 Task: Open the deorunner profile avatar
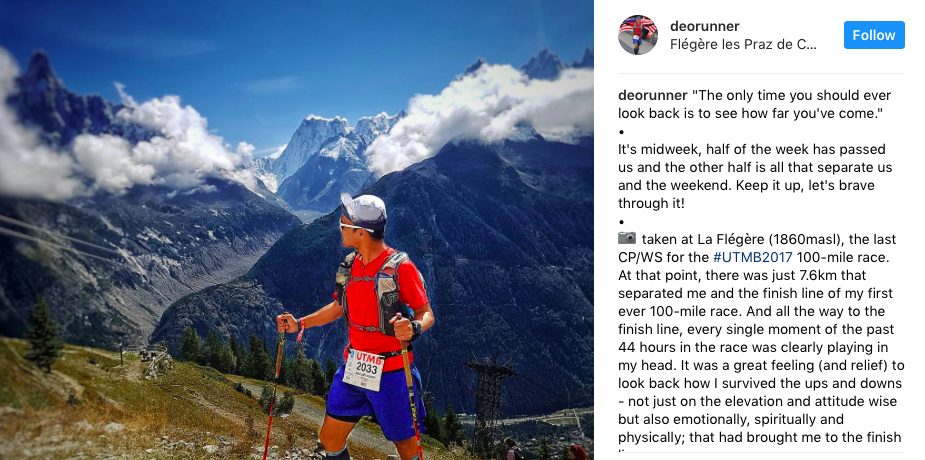coord(638,35)
